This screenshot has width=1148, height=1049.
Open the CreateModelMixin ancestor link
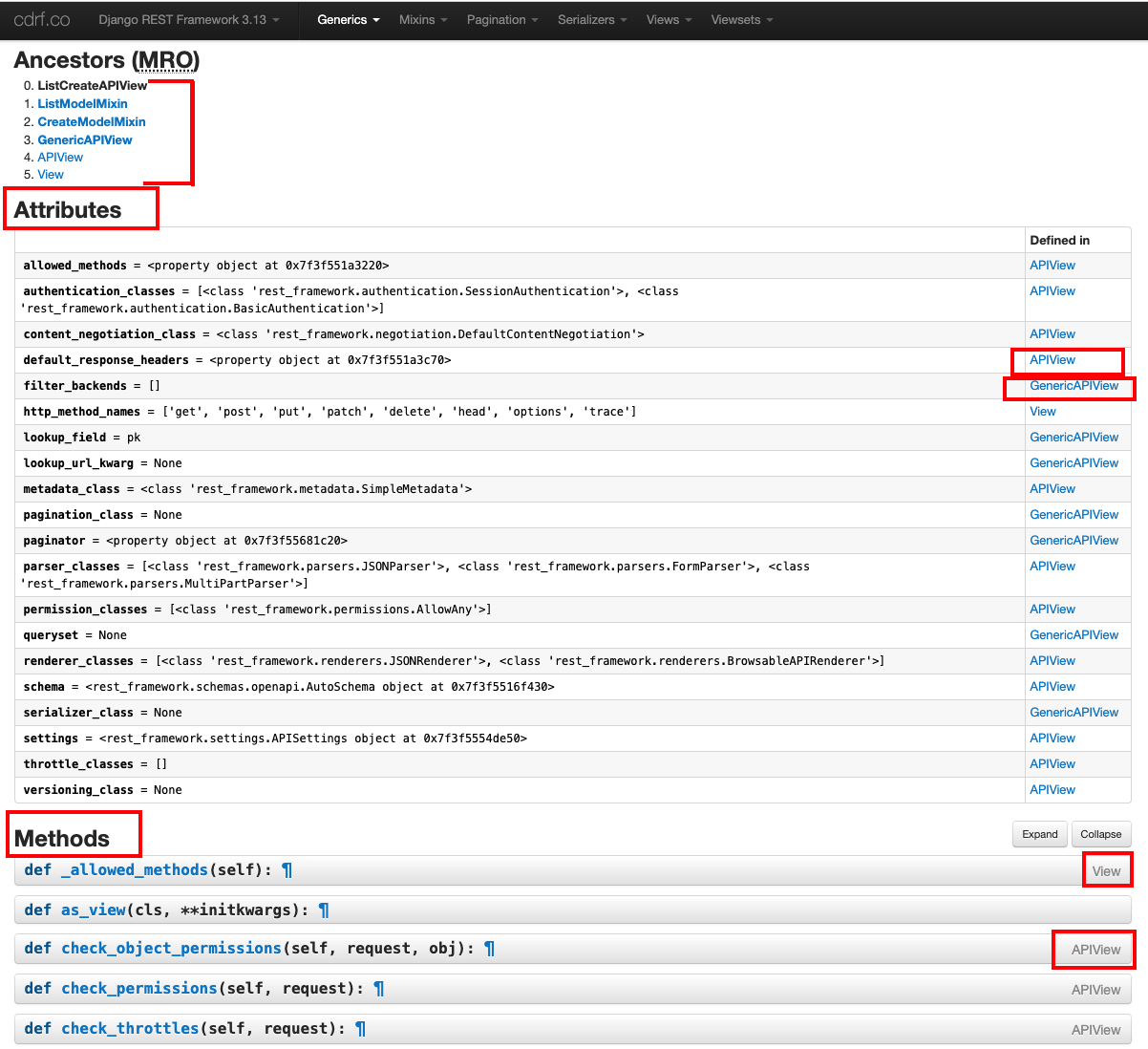91,121
